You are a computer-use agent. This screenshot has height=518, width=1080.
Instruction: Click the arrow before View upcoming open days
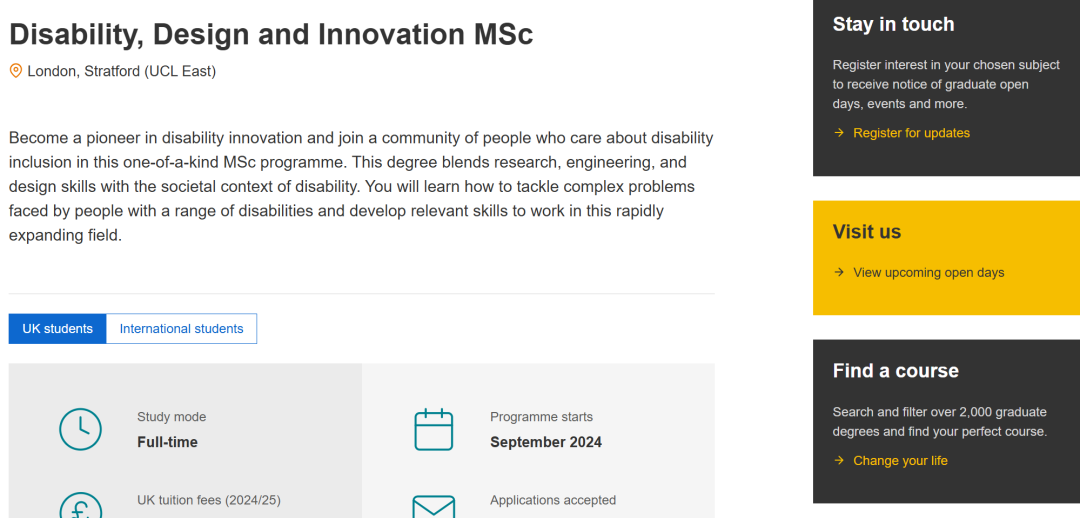point(839,272)
